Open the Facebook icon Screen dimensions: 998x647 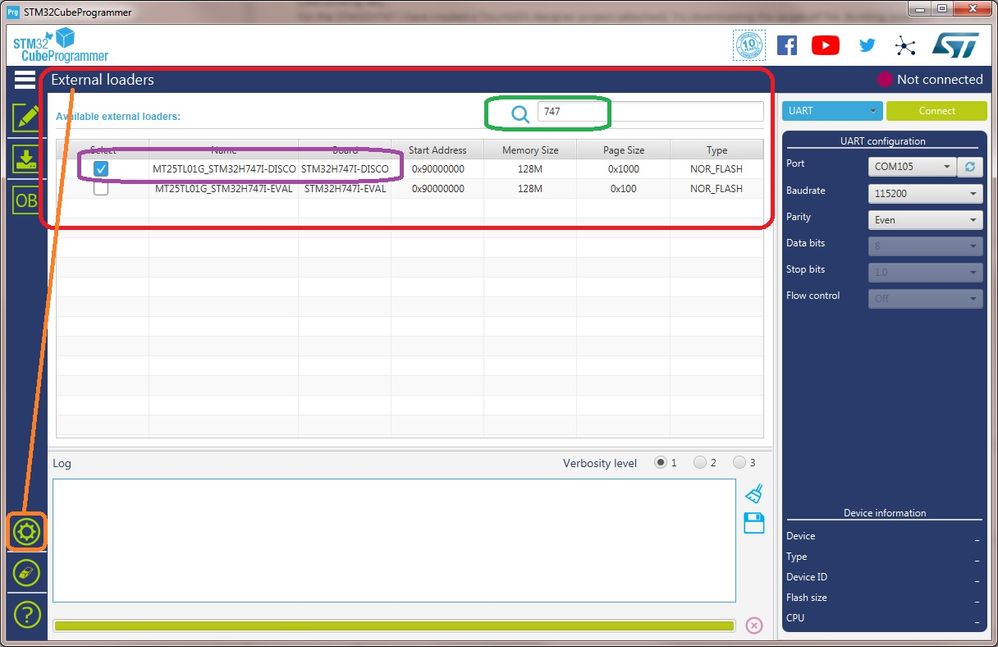(x=787, y=45)
